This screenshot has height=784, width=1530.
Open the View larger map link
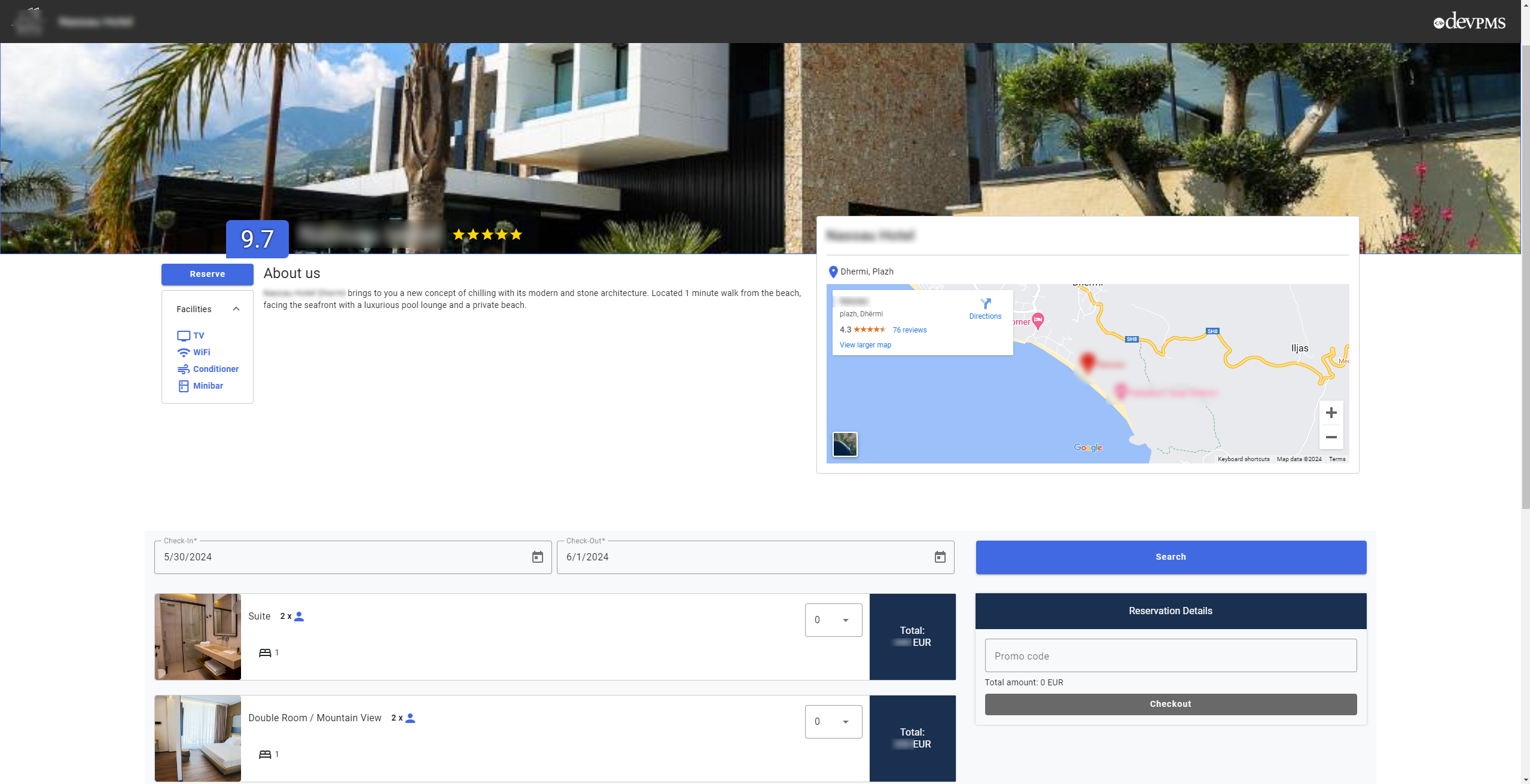865,345
